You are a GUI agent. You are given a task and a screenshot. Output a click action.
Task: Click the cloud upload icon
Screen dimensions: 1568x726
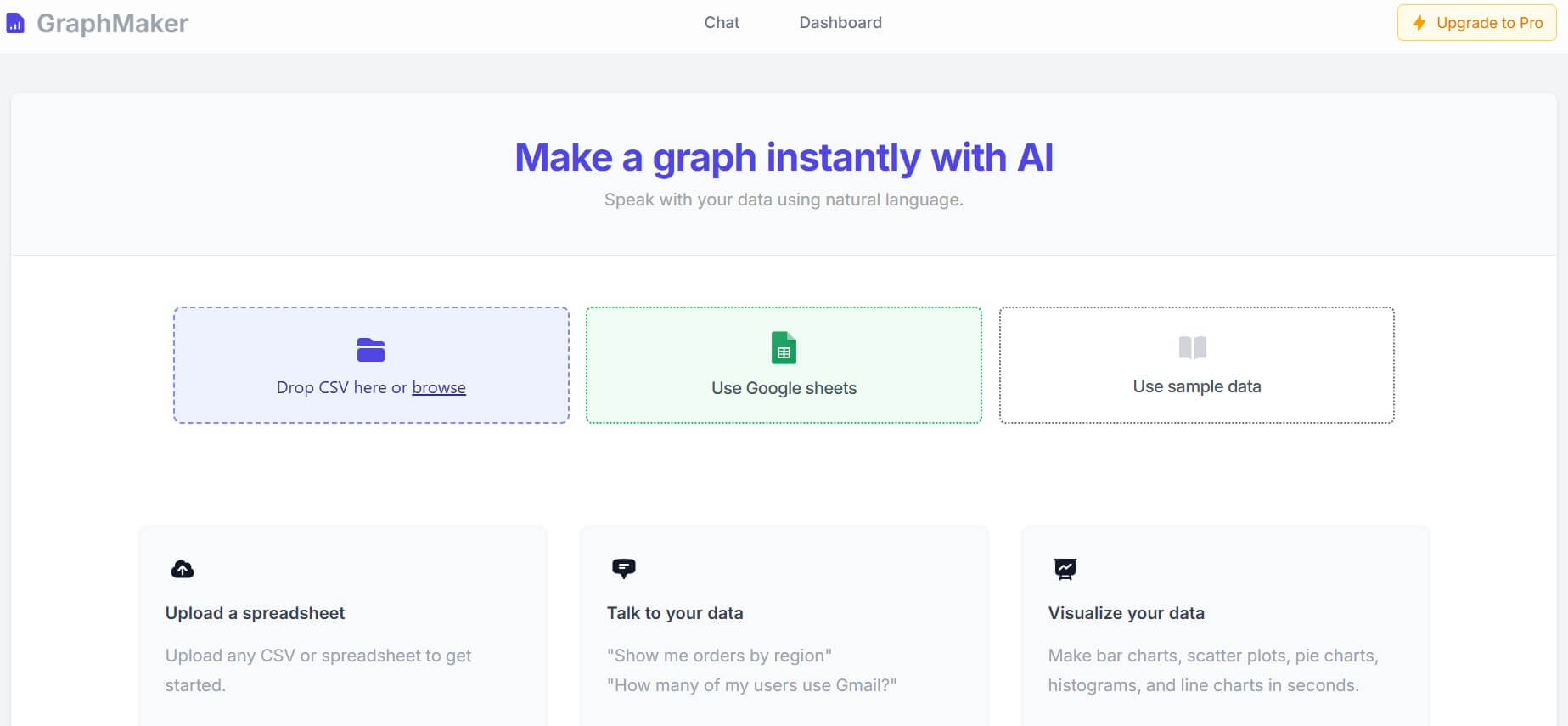tap(183, 569)
